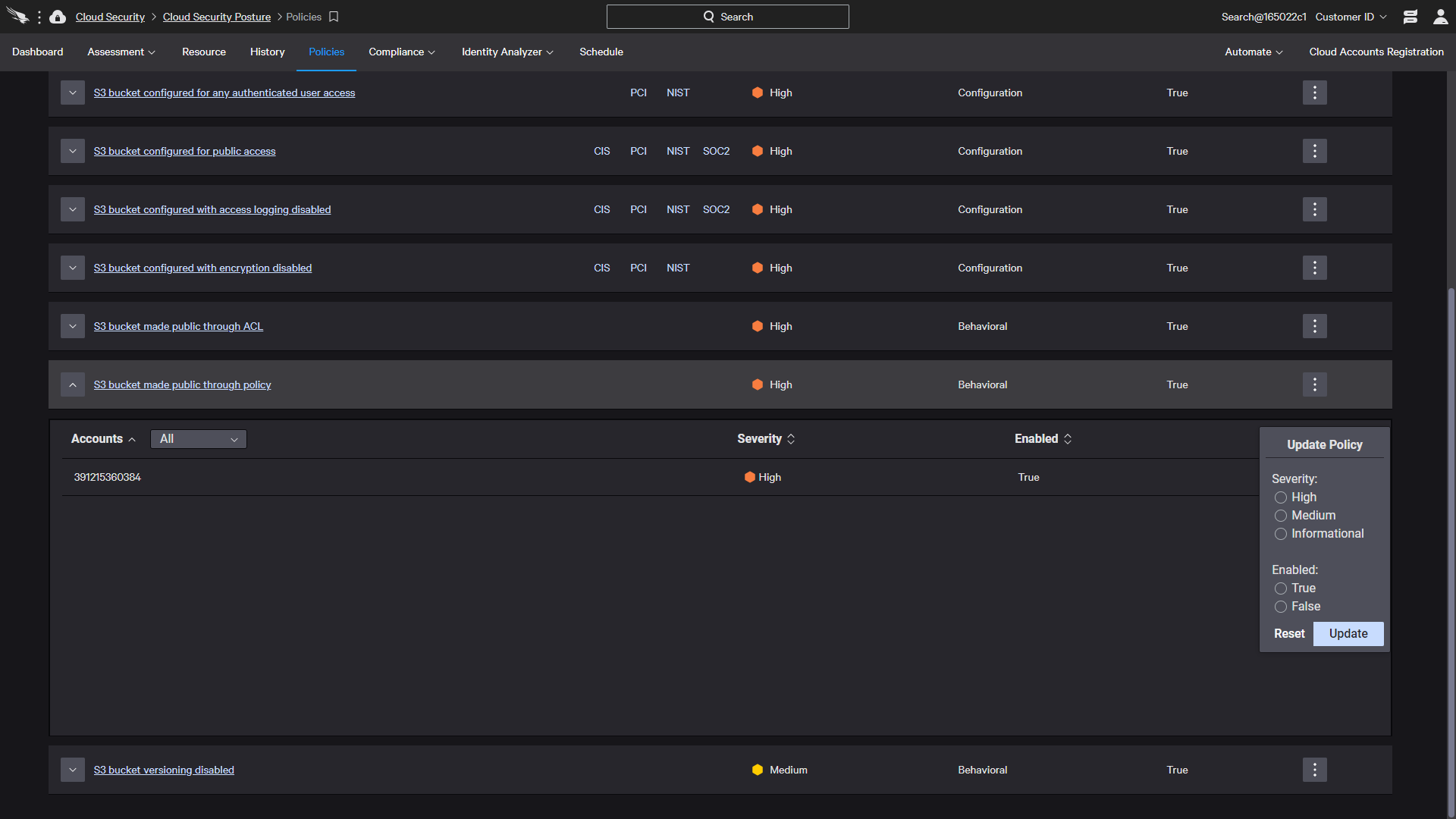1456x819 pixels.
Task: Click the three-dot menu icon for S3 bucket public access
Action: pos(1315,151)
